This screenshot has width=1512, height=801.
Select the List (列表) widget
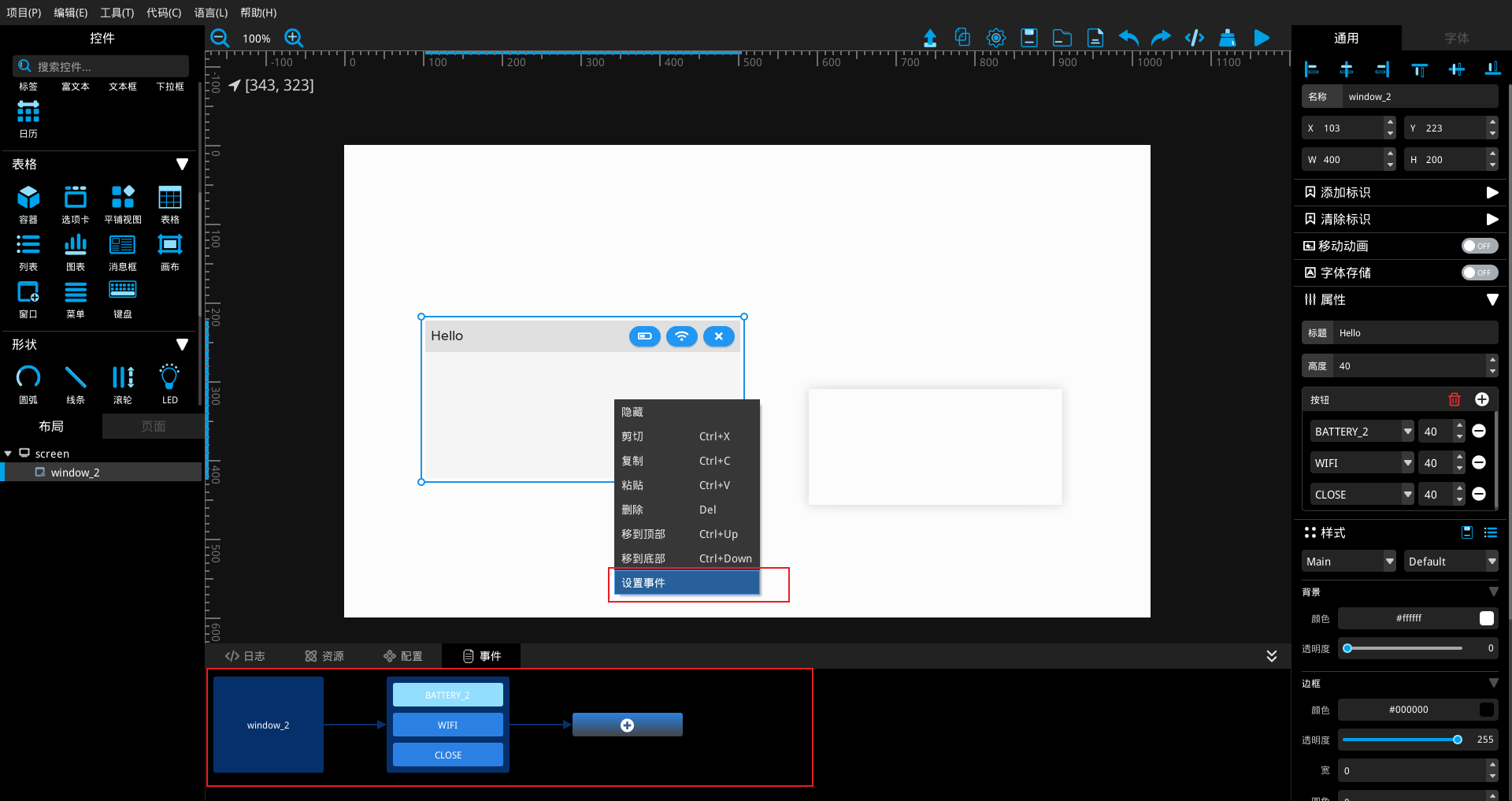click(28, 252)
